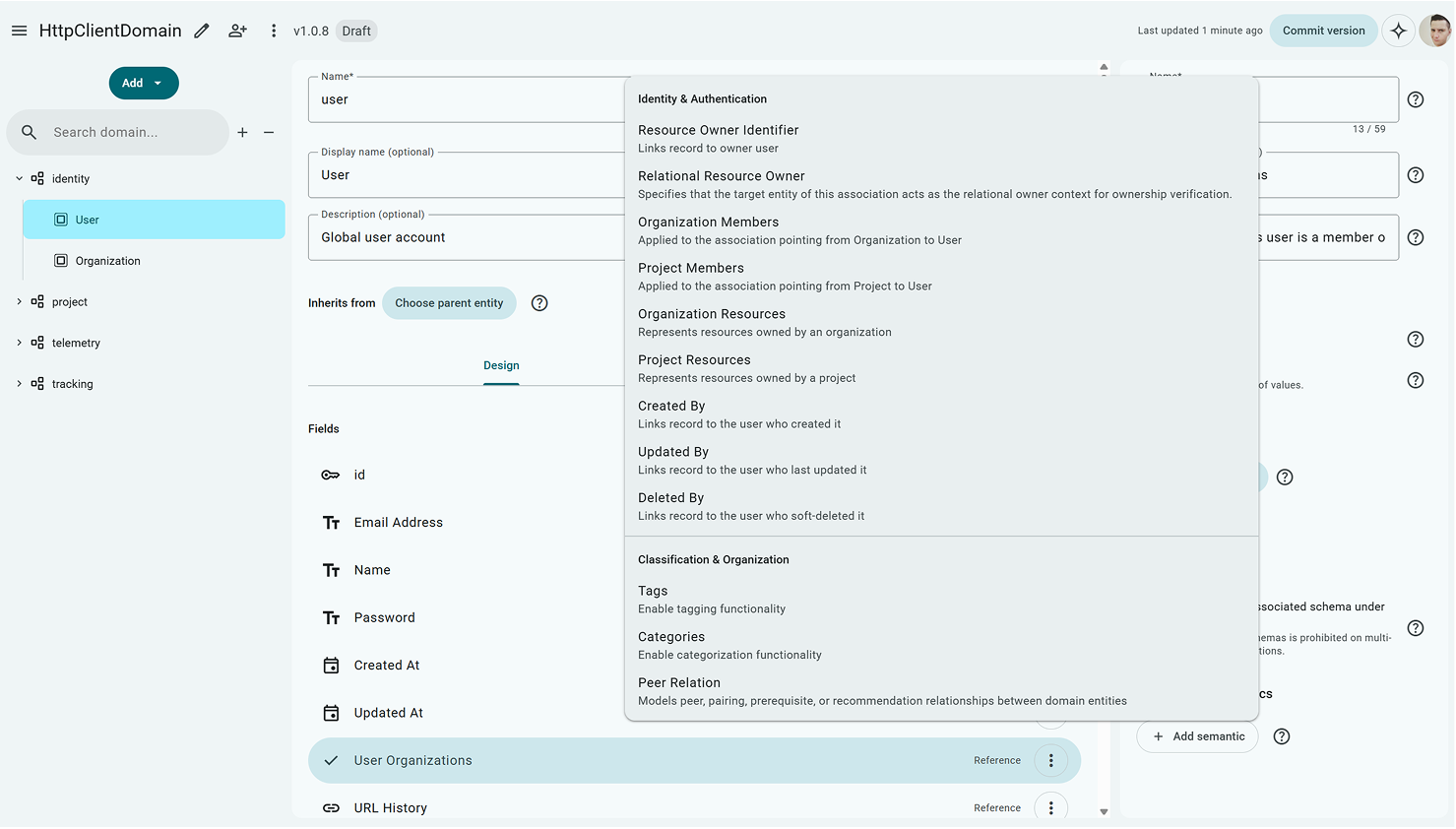Open the hamburger navigation menu
The image size is (1456, 829).
[19, 31]
